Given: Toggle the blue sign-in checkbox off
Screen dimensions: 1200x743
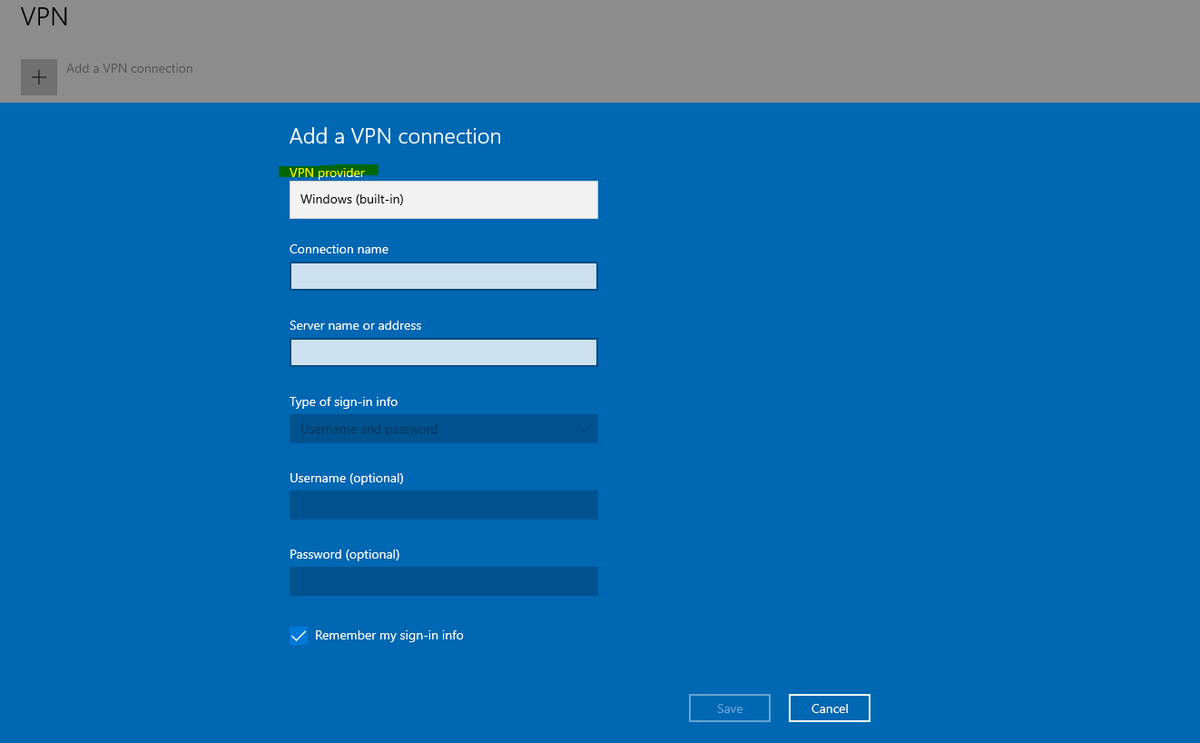Looking at the screenshot, I should [x=298, y=635].
